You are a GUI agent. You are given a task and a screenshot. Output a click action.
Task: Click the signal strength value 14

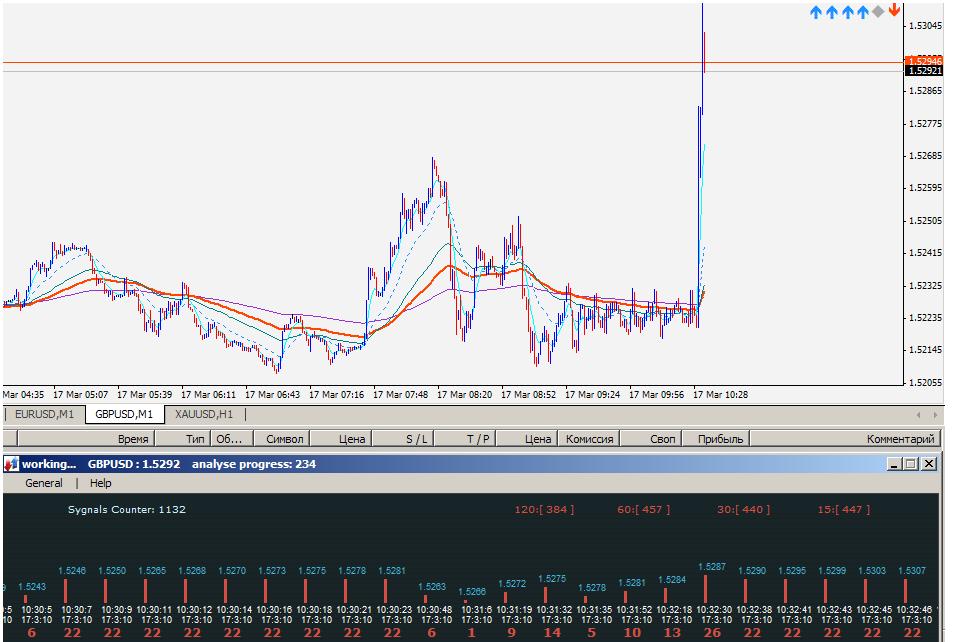pyautogui.click(x=552, y=633)
